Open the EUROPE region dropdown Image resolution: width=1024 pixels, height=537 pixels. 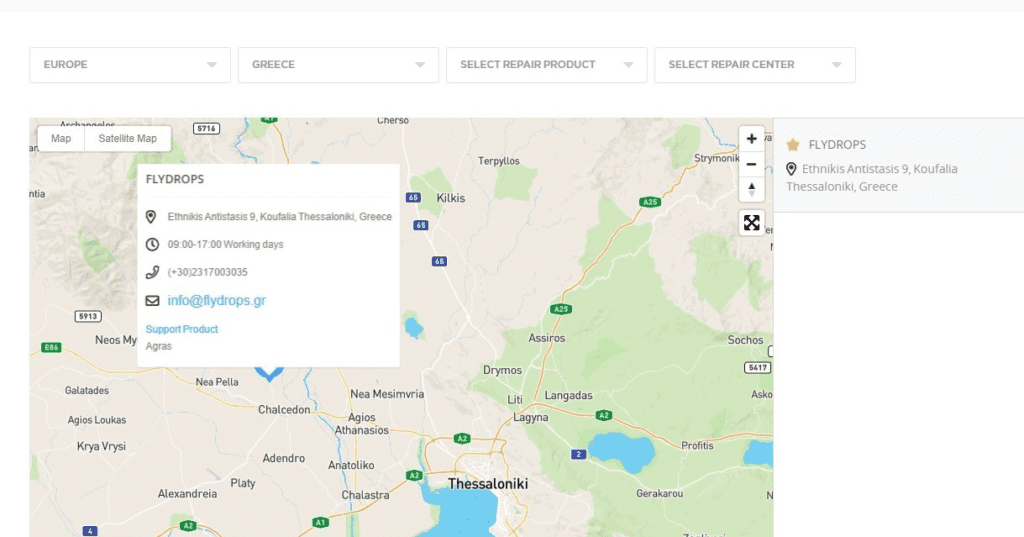130,65
